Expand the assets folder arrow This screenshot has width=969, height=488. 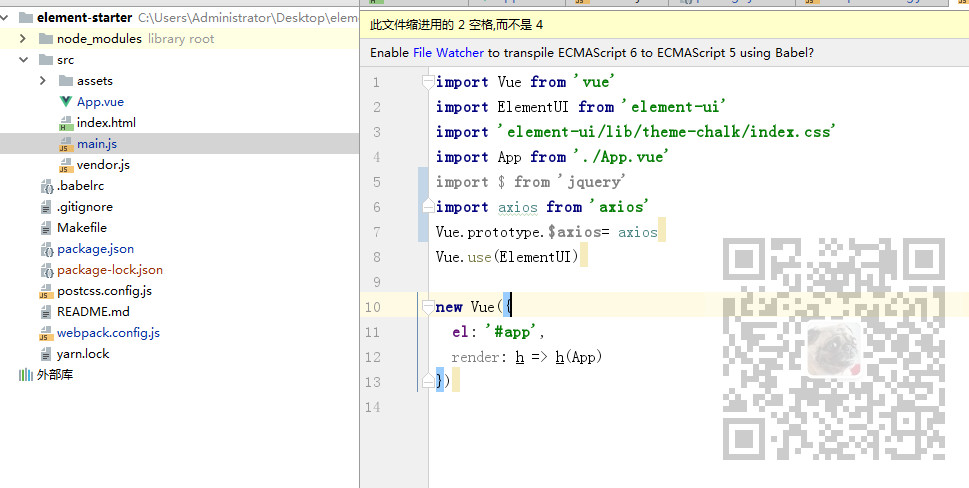(x=43, y=81)
